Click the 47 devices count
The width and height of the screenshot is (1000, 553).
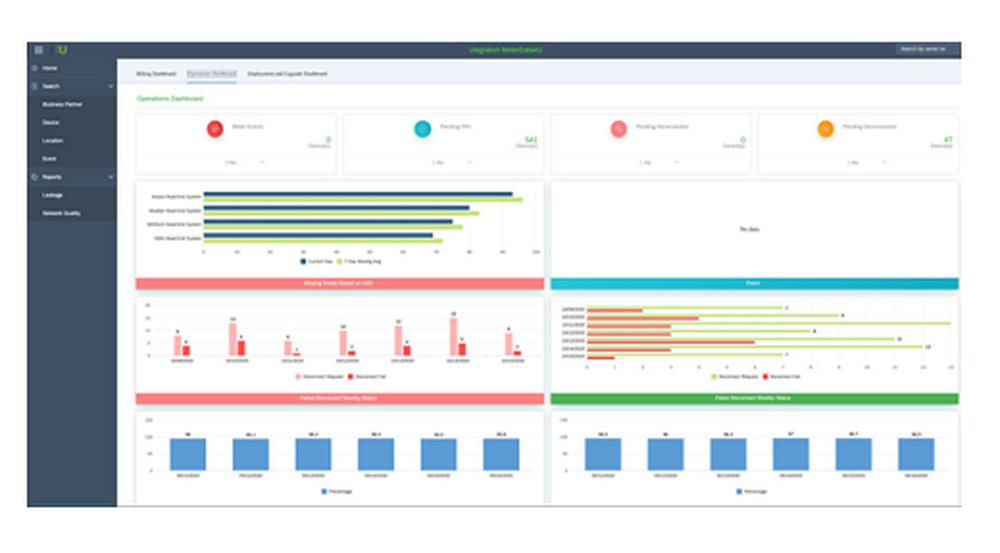(x=948, y=139)
